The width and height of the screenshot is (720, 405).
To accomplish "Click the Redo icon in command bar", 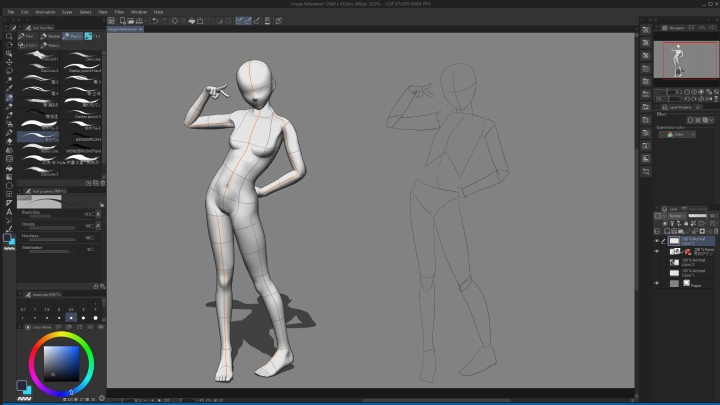I will coord(163,21).
